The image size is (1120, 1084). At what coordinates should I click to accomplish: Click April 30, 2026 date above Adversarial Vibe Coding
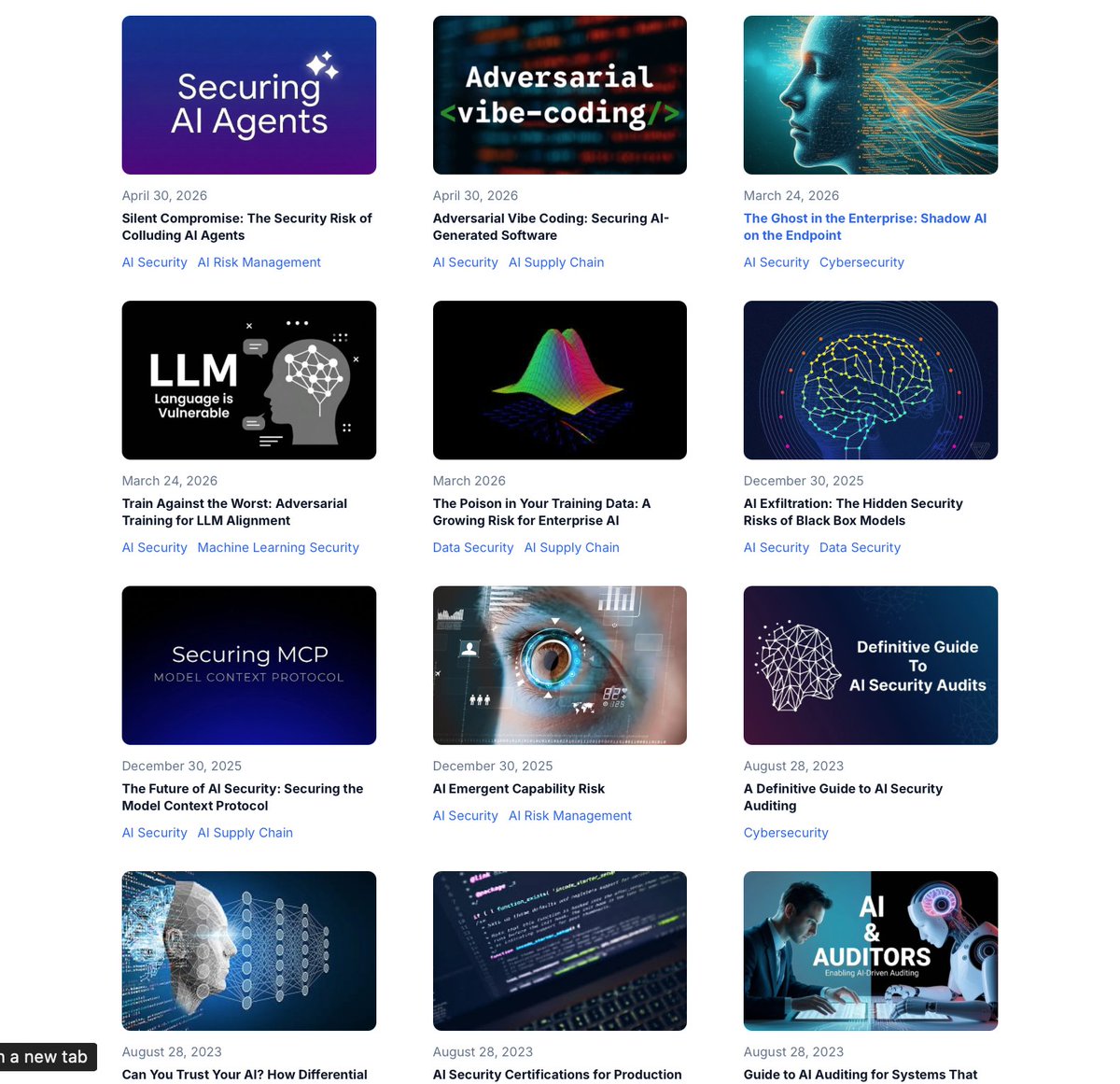(x=476, y=196)
